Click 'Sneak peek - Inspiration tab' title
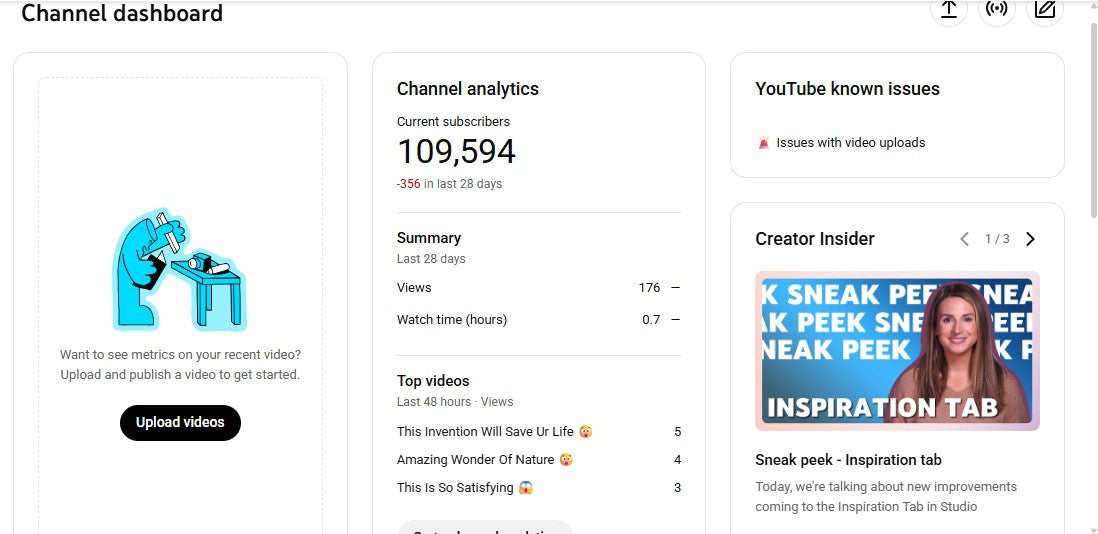Image resolution: width=1098 pixels, height=534 pixels. pyautogui.click(x=848, y=460)
